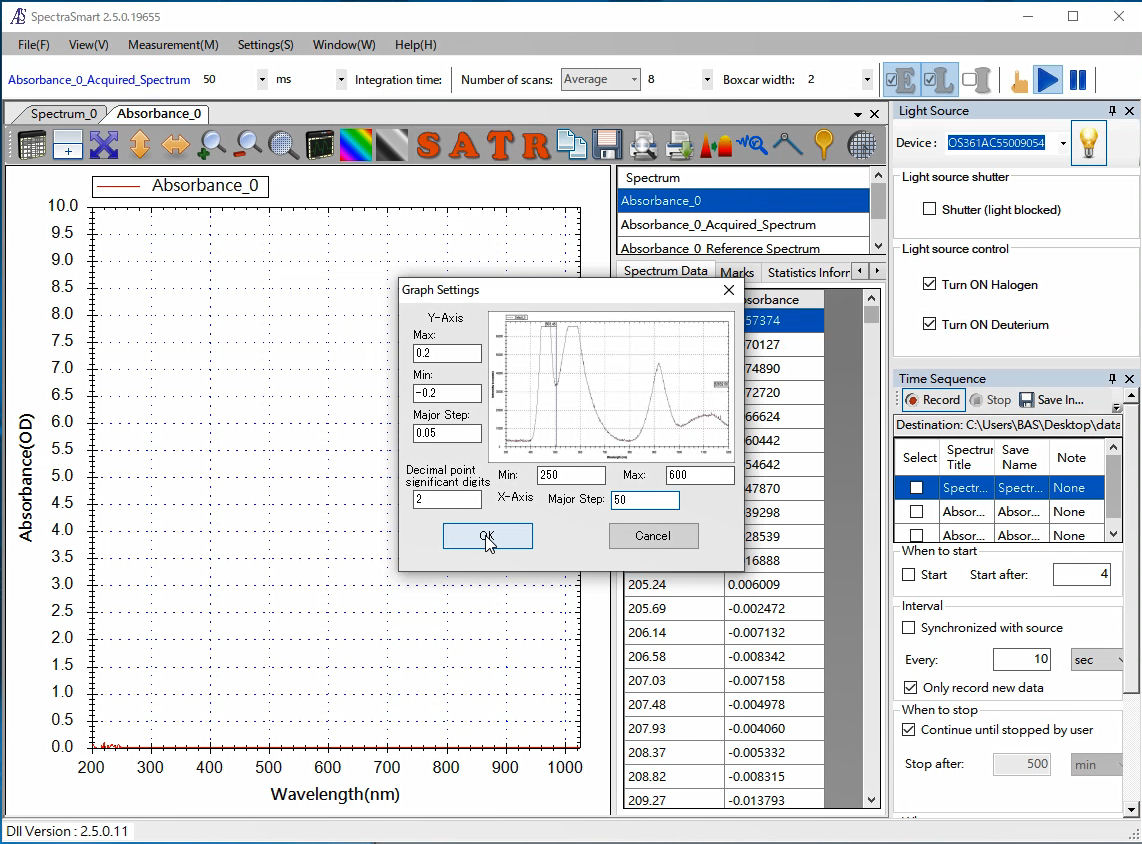Click the orange A absorbance icon

[x=464, y=145]
